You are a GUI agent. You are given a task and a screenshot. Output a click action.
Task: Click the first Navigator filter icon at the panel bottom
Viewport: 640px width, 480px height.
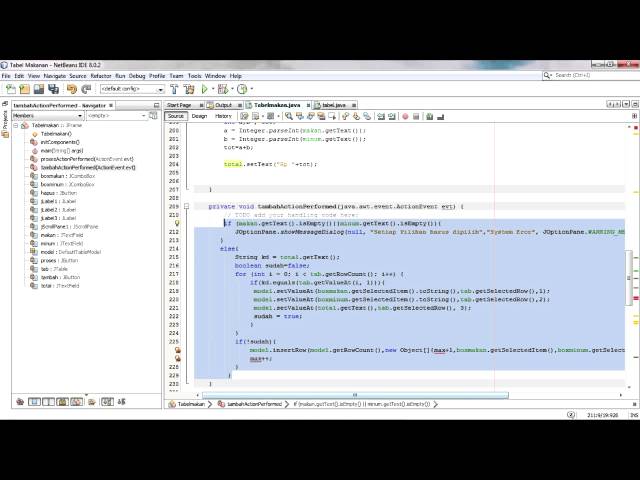click(20, 402)
